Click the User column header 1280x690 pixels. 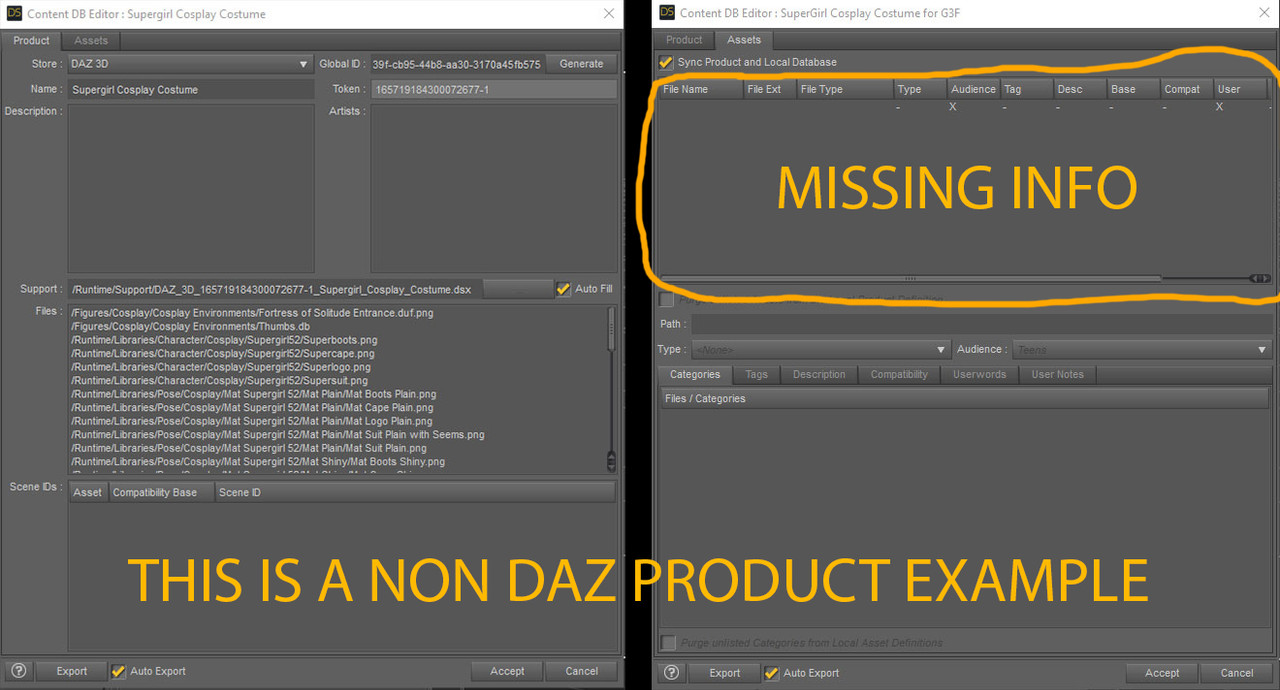click(x=1240, y=89)
